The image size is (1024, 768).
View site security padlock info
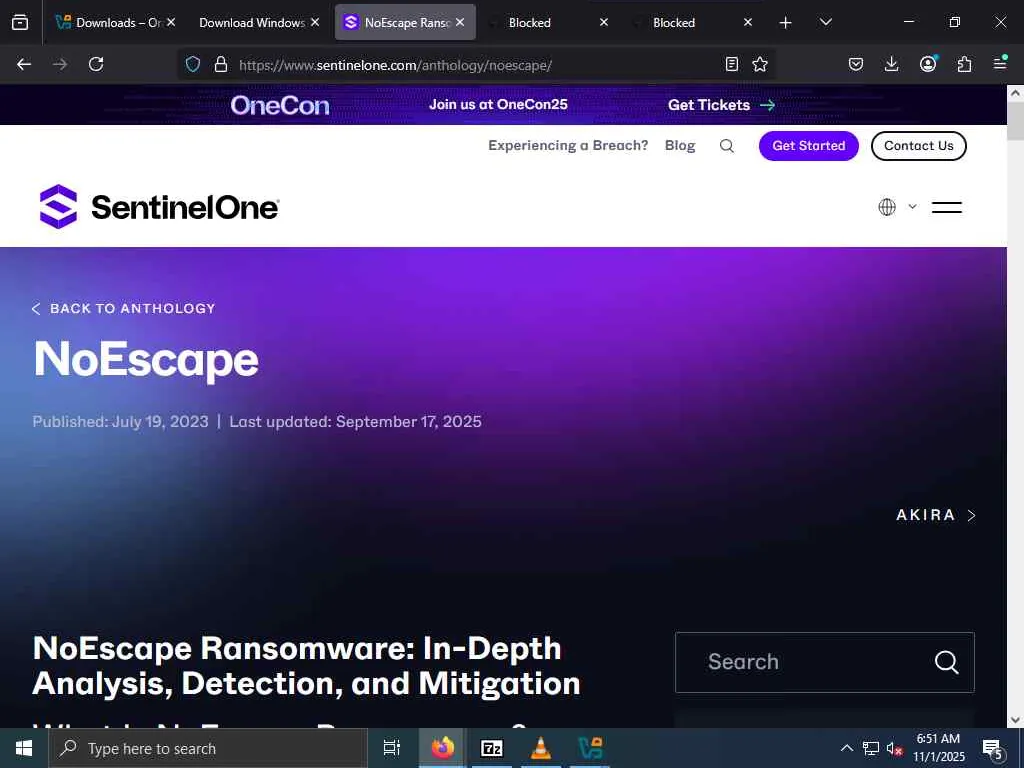pyautogui.click(x=221, y=64)
